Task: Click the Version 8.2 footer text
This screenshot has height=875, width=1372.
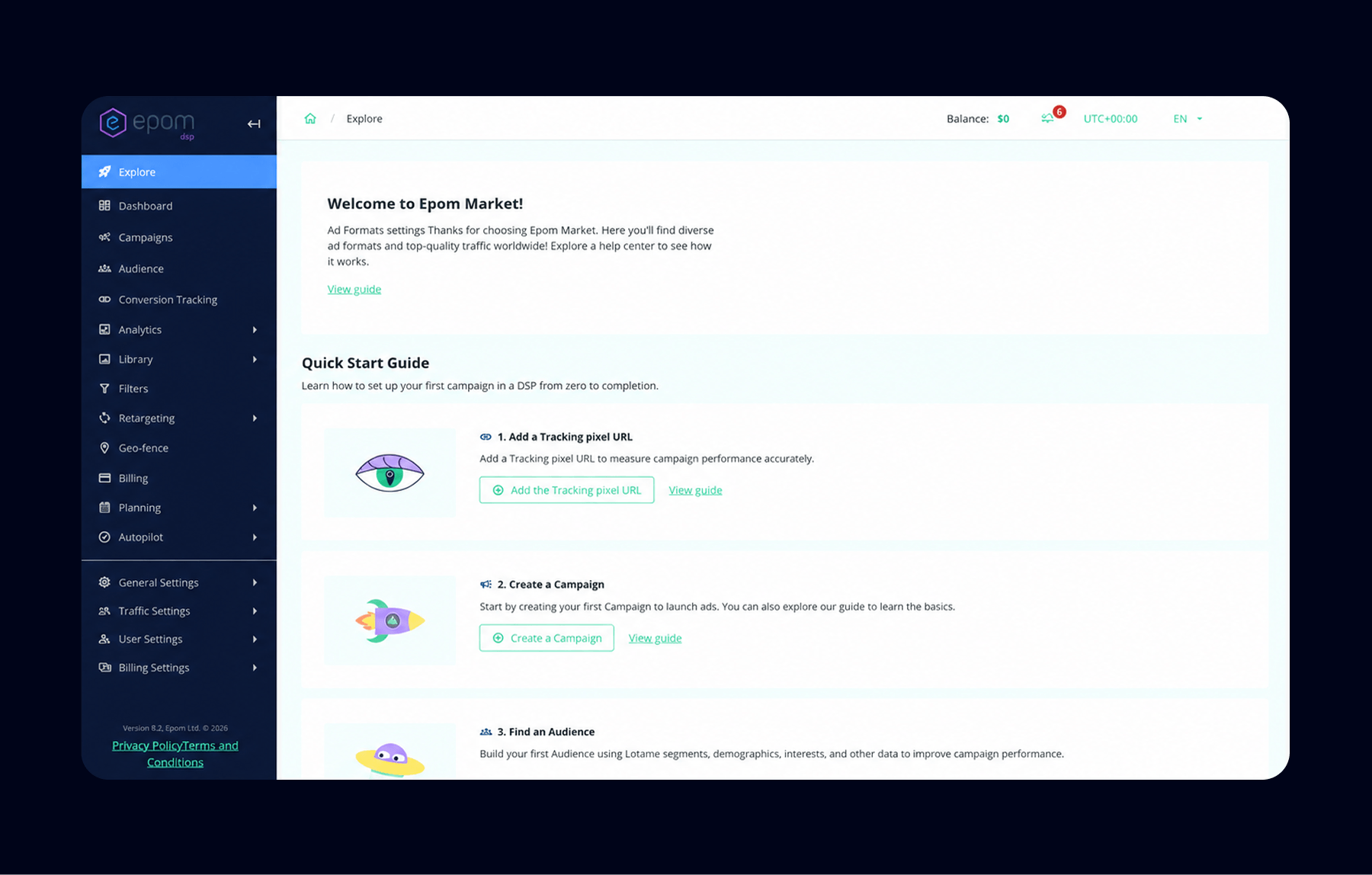Action: pyautogui.click(x=175, y=728)
